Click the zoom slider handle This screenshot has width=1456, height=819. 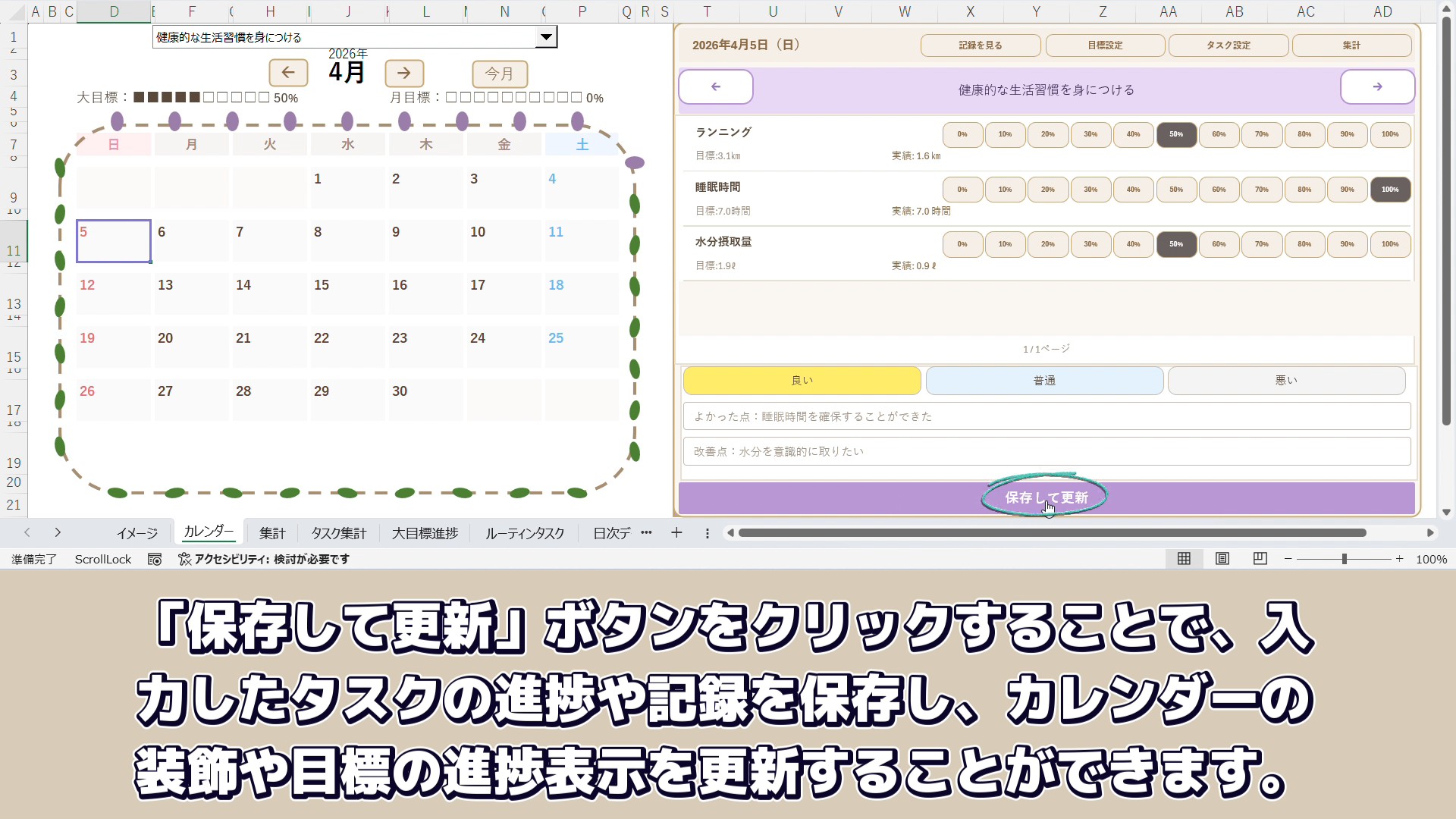pos(1344,559)
